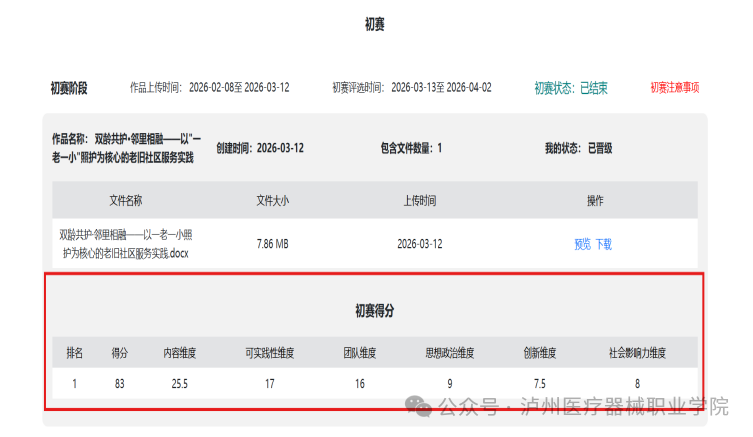Click the 创建时间: 2026-03-12 text
Image resolution: width=753 pixels, height=437 pixels.
(x=260, y=148)
